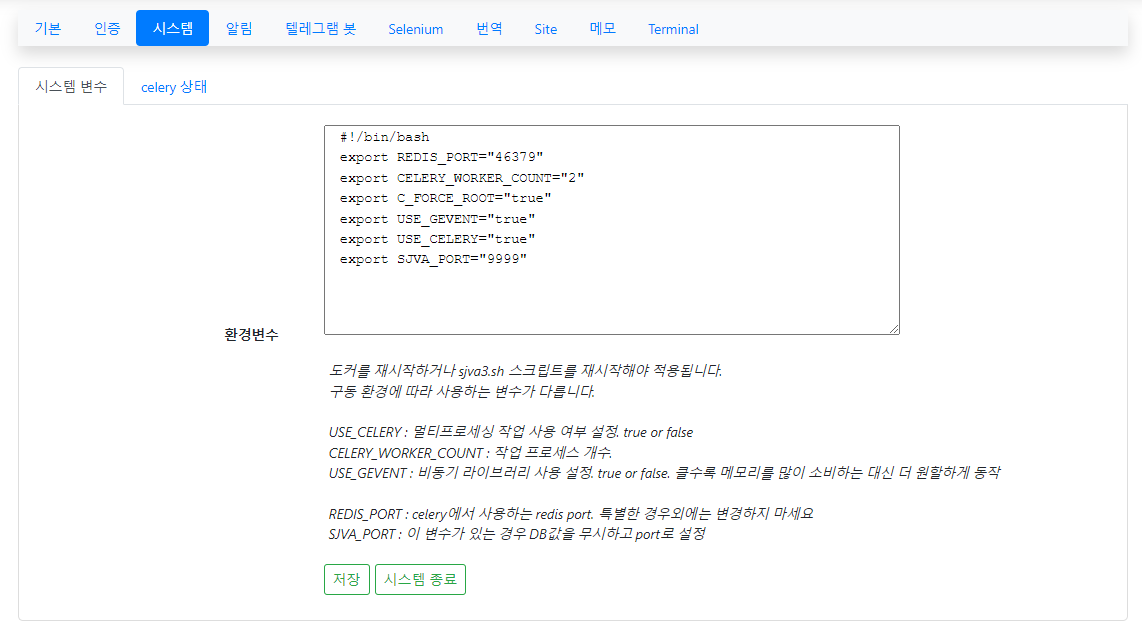Click the CELERY_WORKER_COUNT export line in textarea
Image resolution: width=1142 pixels, height=632 pixels.
tap(461, 178)
